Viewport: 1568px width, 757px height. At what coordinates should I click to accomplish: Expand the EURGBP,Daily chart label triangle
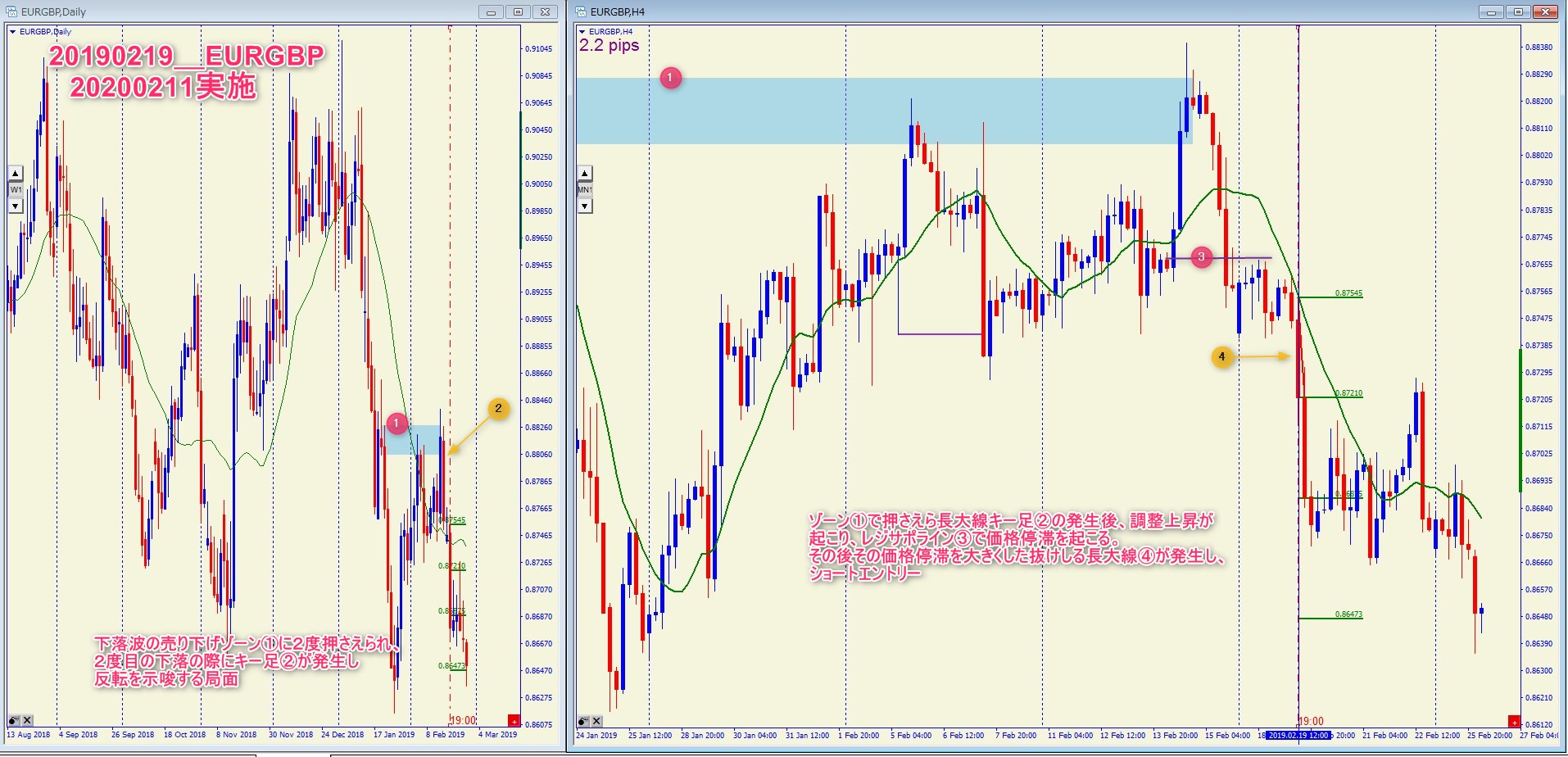[x=12, y=32]
